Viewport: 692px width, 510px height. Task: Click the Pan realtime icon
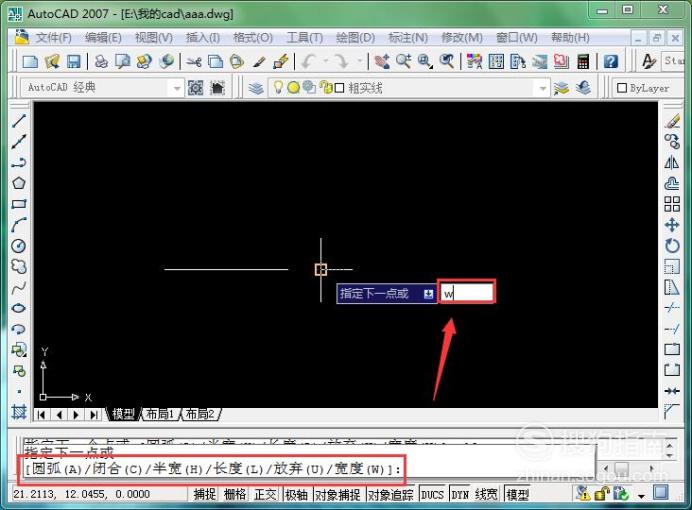(x=382, y=61)
